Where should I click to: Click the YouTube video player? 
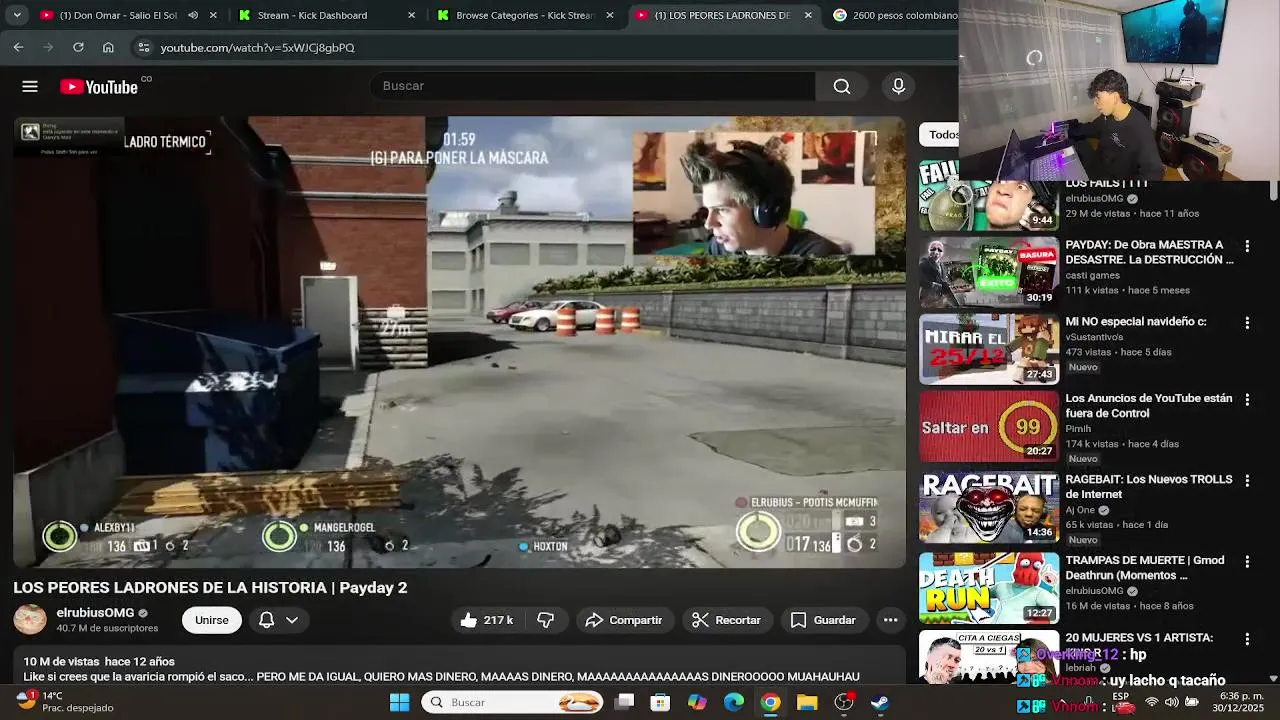click(x=459, y=342)
